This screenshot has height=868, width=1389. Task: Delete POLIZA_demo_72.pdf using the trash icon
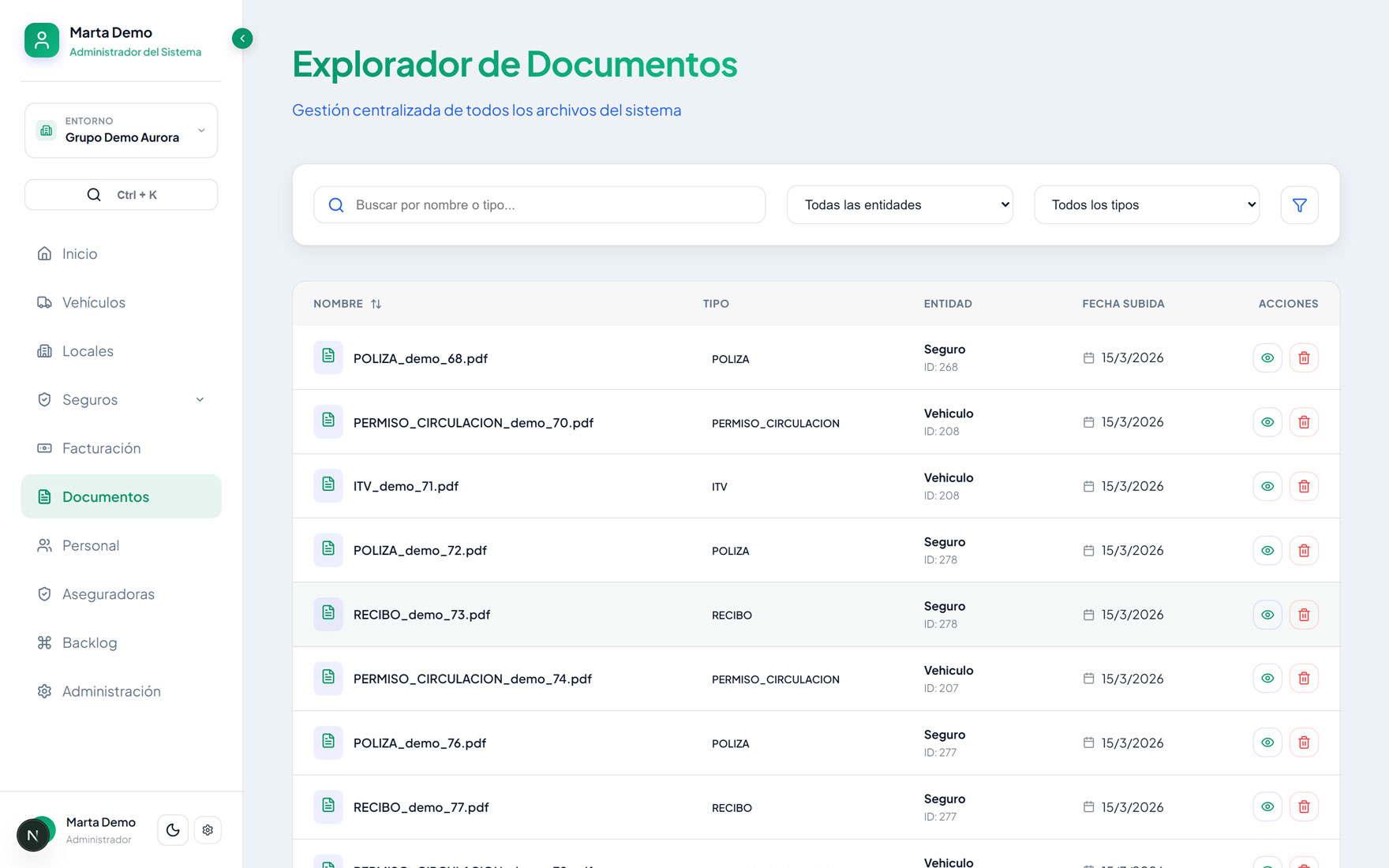1304,551
